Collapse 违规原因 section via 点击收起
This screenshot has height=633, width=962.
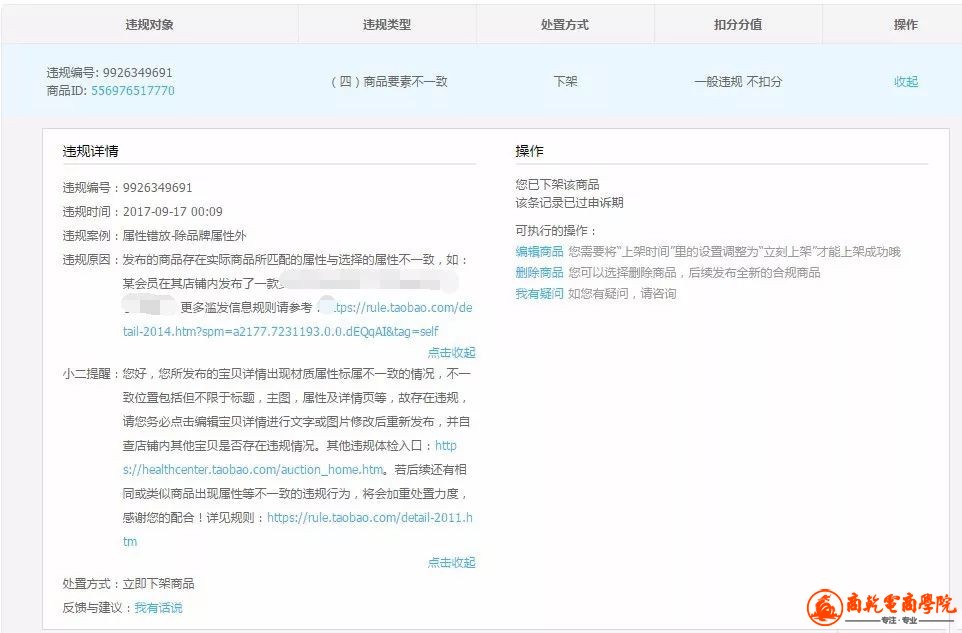point(451,352)
